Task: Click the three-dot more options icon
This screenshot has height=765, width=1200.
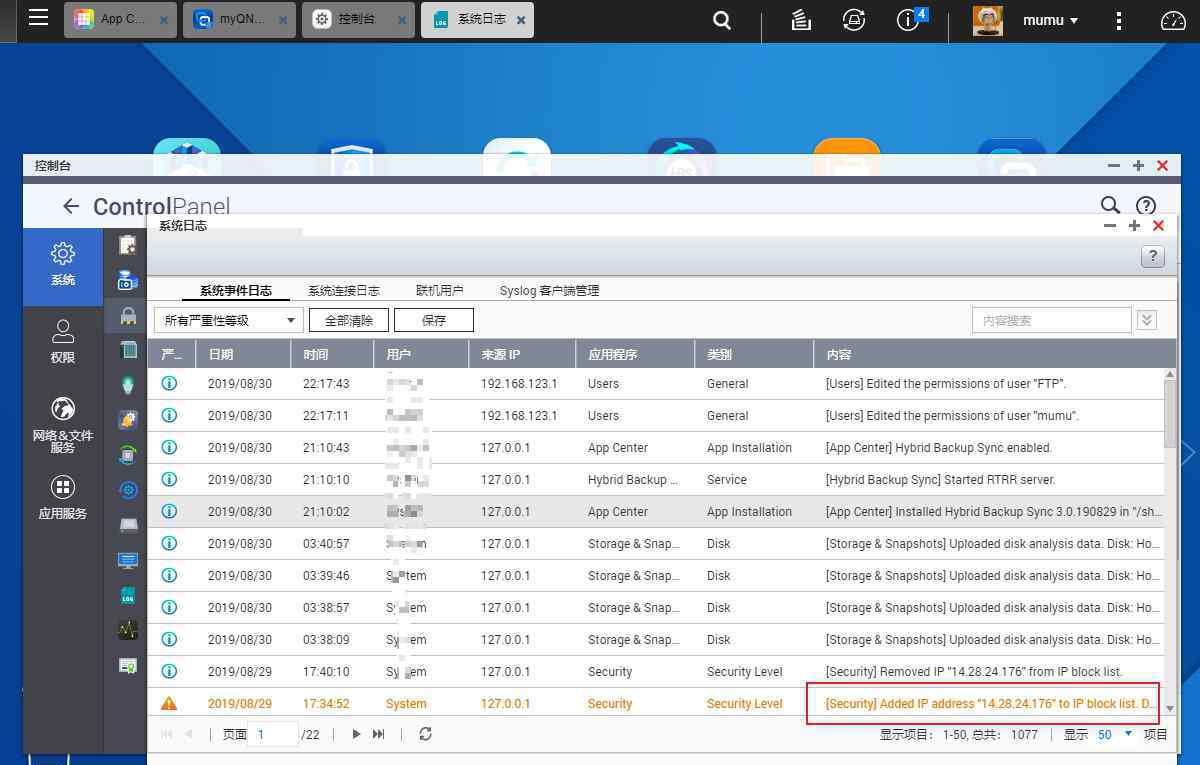Action: (1120, 20)
